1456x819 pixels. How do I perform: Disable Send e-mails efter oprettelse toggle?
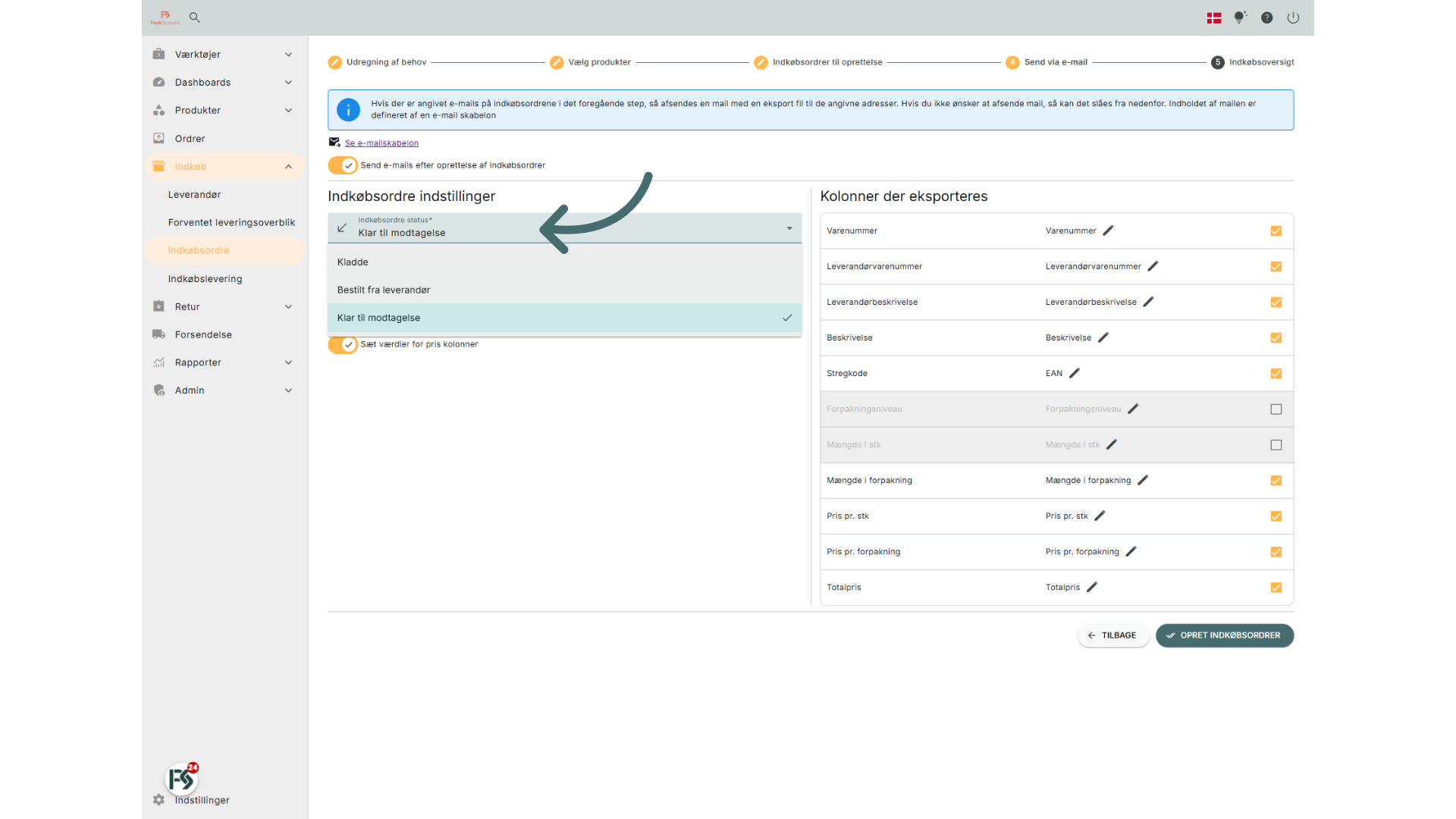pyautogui.click(x=343, y=165)
